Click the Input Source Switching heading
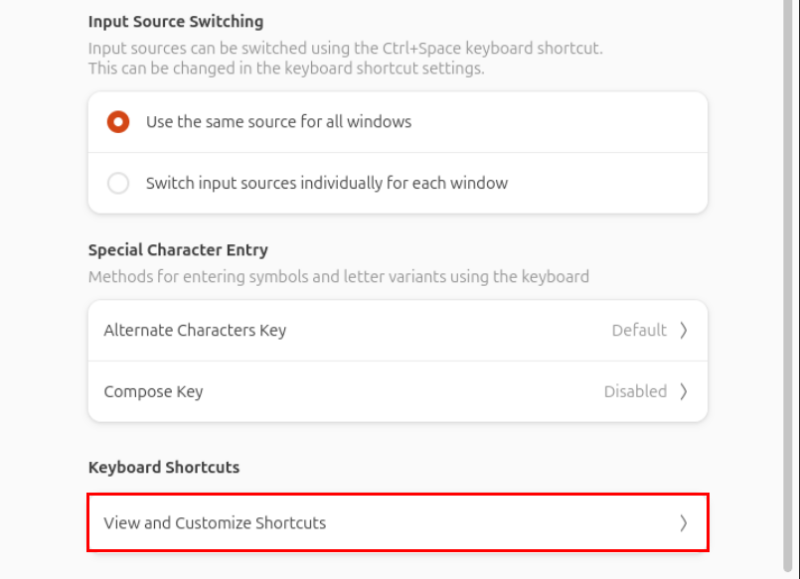800x579 pixels. coord(176,21)
